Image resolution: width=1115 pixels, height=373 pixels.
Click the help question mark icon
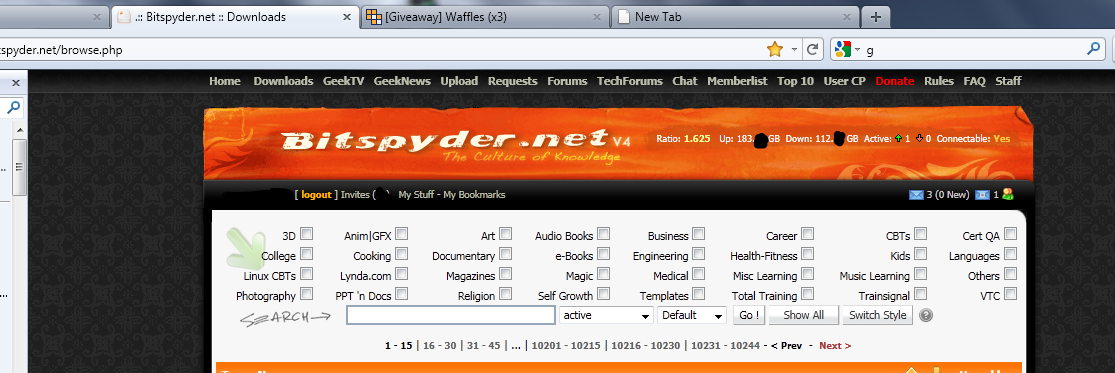(926, 315)
